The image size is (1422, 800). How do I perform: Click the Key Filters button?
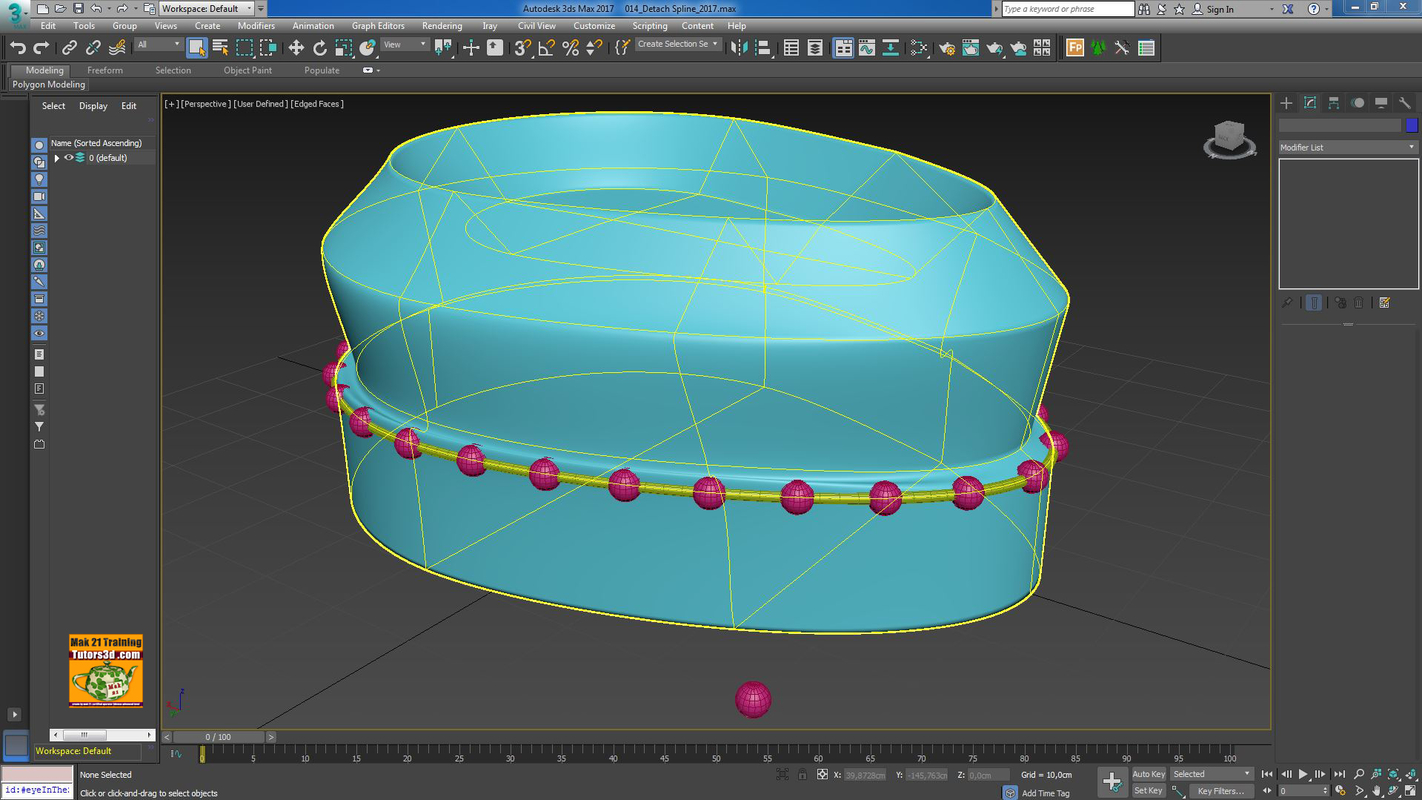(x=1222, y=791)
